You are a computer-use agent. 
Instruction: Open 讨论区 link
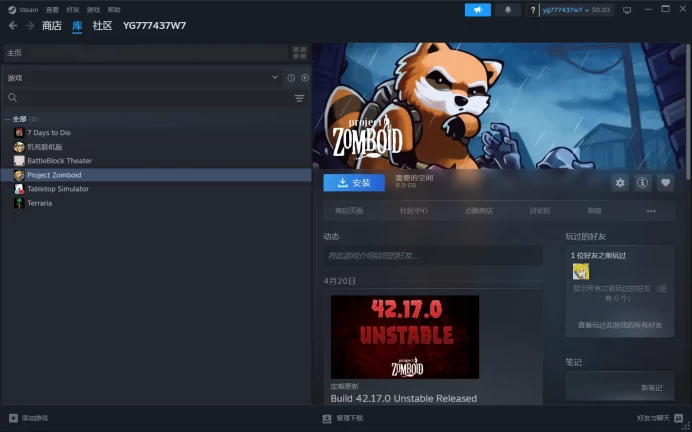click(540, 211)
